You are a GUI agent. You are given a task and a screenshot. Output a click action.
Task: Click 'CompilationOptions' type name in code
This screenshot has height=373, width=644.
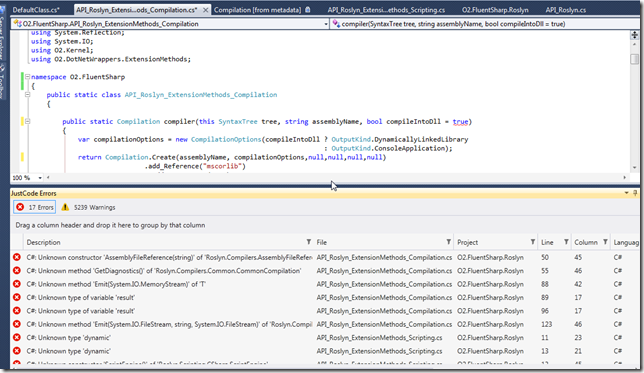click(x=226, y=139)
